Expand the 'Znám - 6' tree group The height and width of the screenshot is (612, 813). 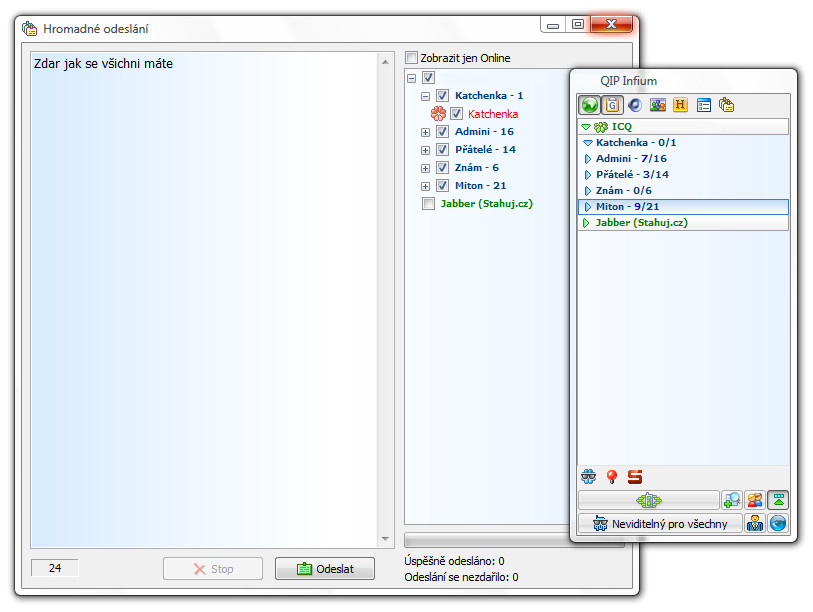click(426, 169)
